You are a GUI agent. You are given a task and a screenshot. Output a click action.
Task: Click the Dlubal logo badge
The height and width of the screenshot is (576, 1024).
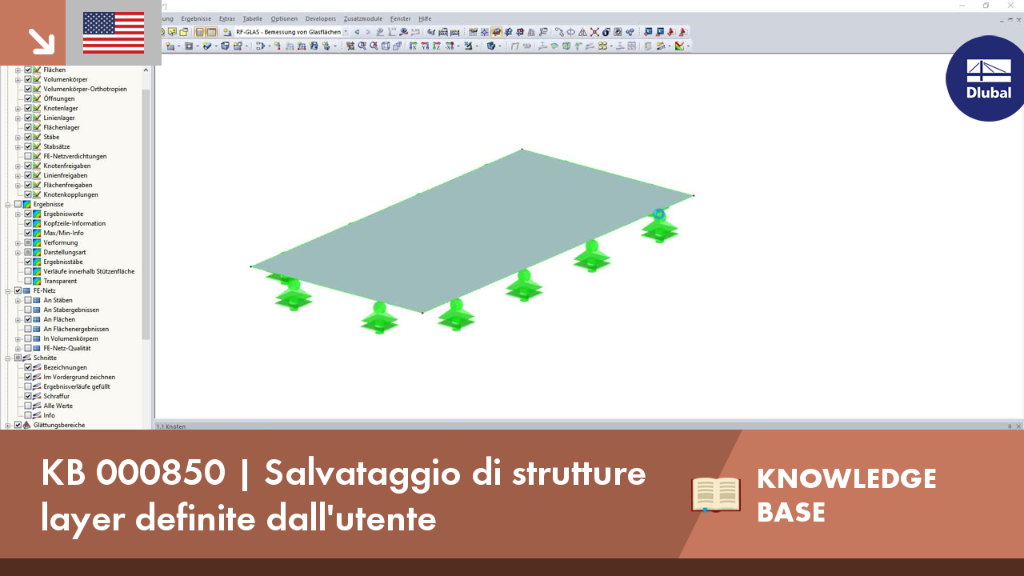click(x=985, y=78)
